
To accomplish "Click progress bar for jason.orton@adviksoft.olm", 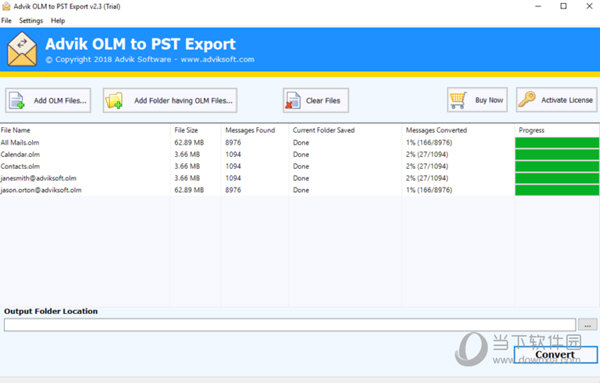I will 557,190.
